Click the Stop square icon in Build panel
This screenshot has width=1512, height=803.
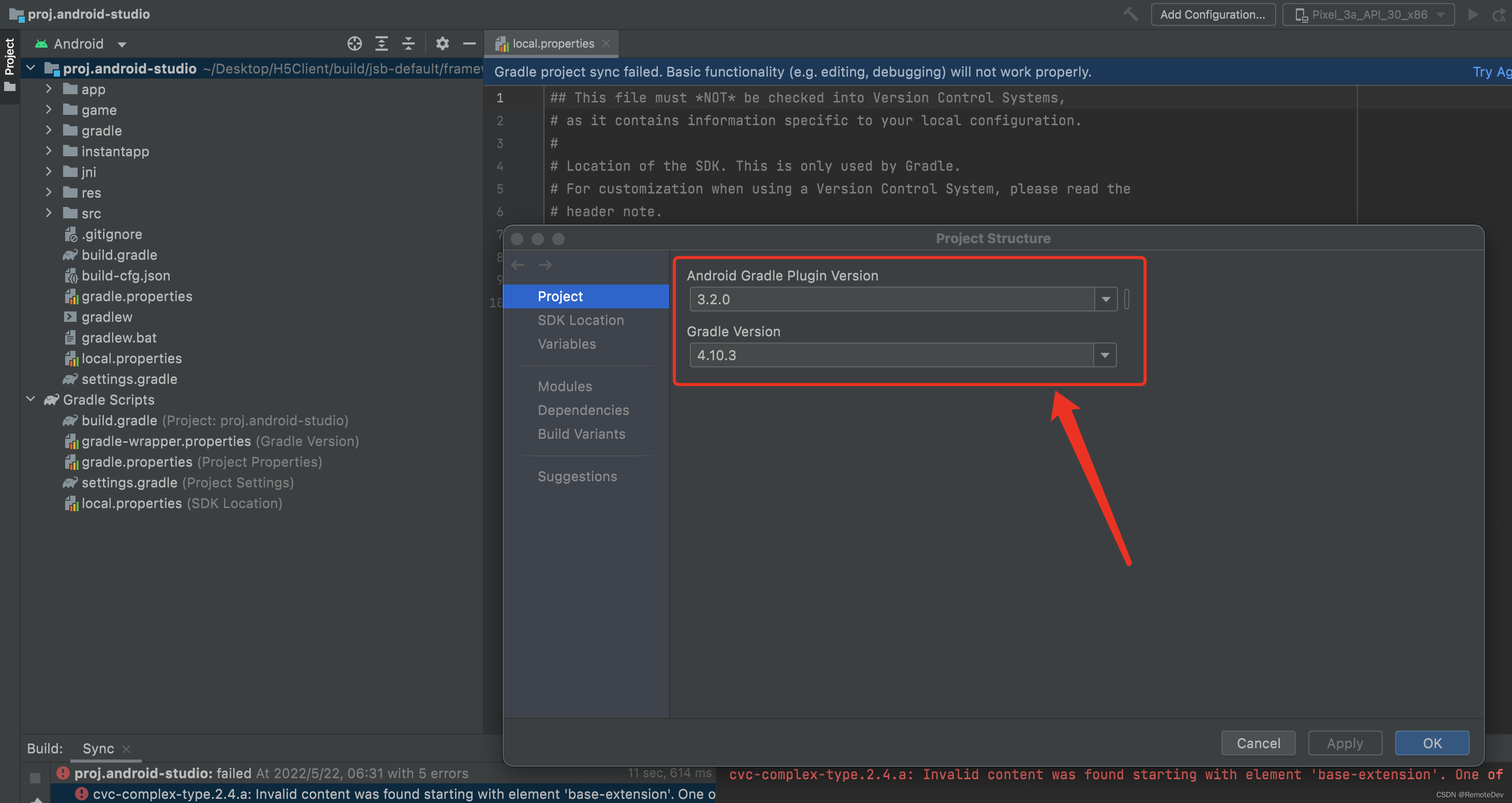(x=35, y=778)
